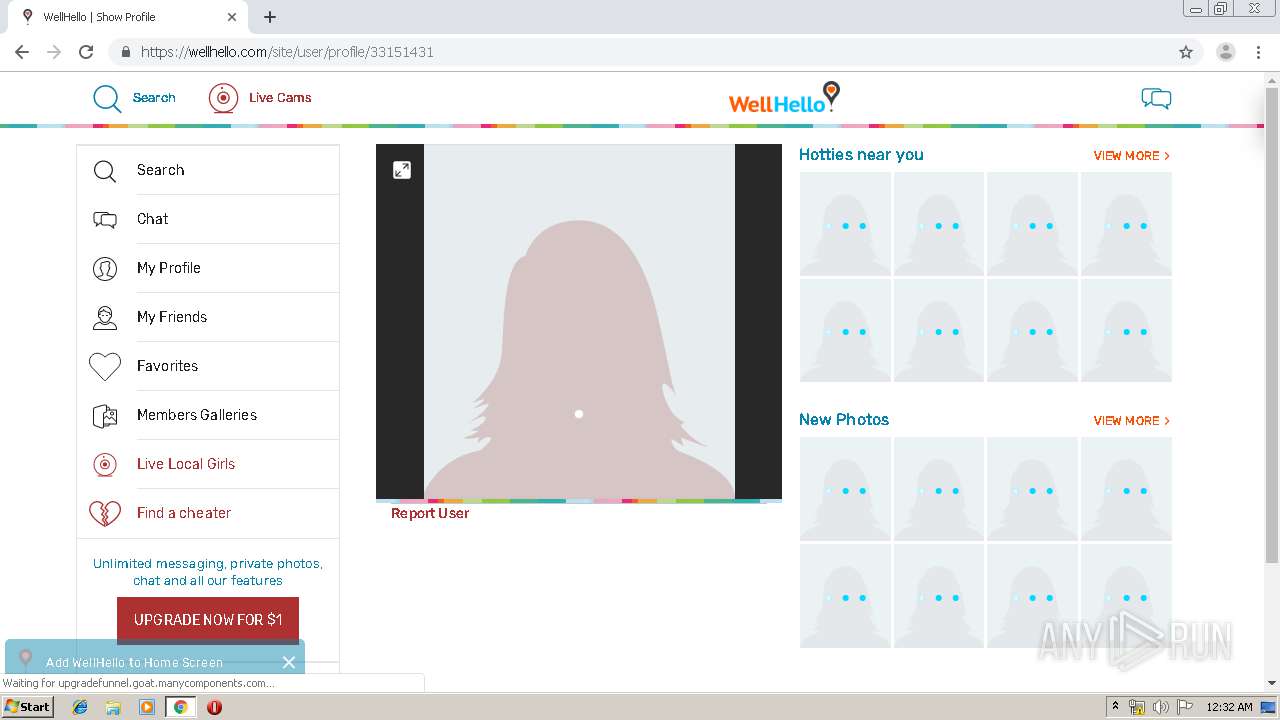Open last top-row thumbnail under Hotties near you
The width and height of the screenshot is (1280, 720).
pyautogui.click(x=1126, y=224)
